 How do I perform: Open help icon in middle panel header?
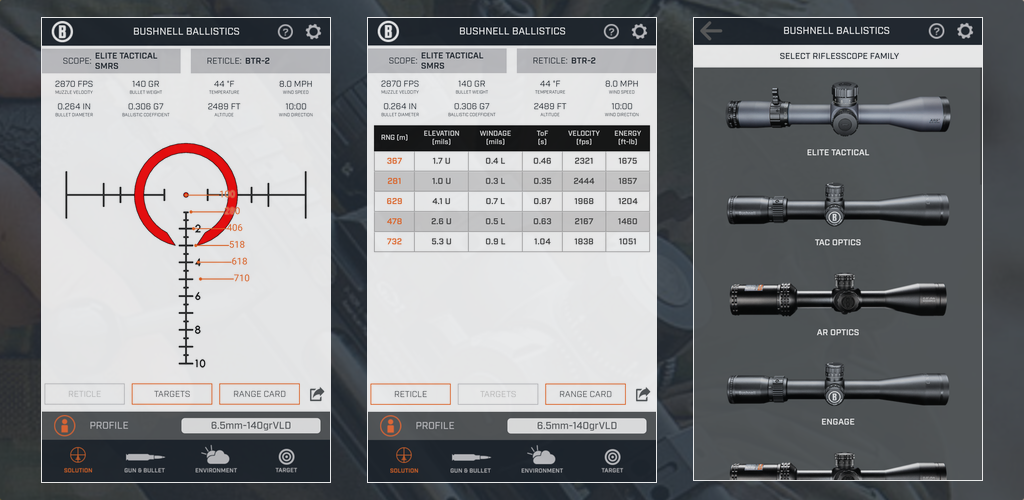[611, 31]
